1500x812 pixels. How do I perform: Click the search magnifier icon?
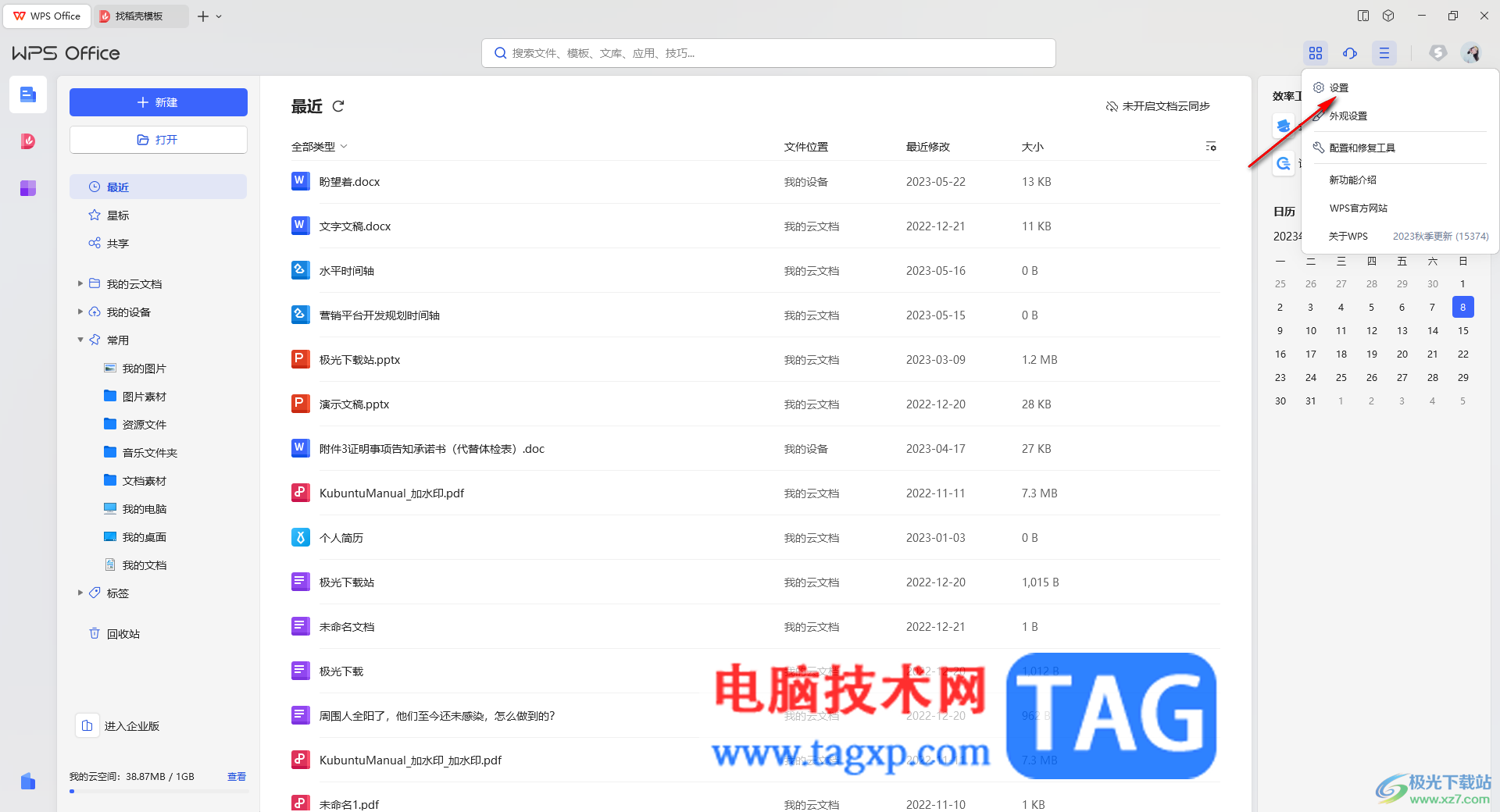(501, 53)
